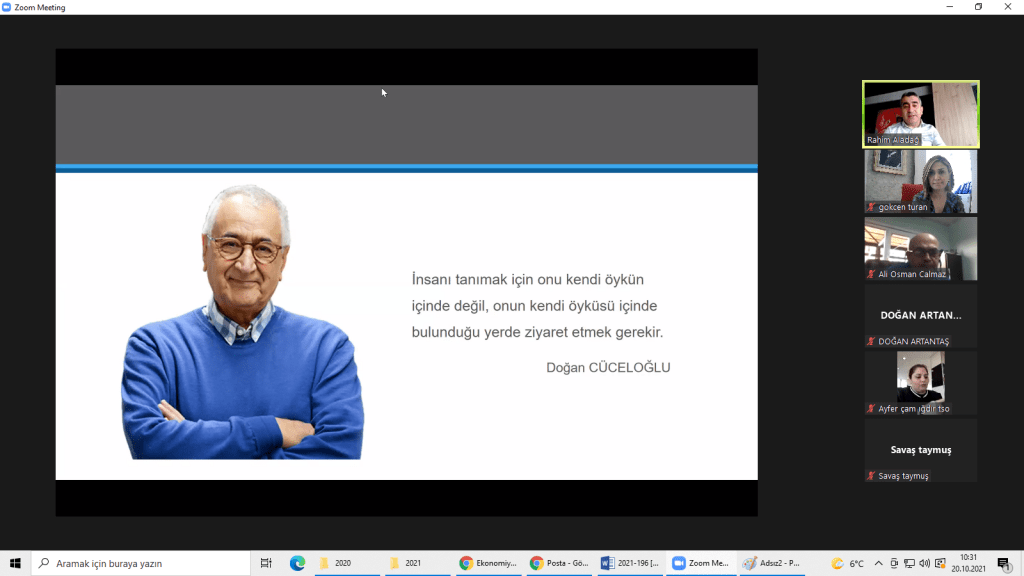1024x576 pixels.
Task: Open the Windows Start menu
Action: [x=15, y=563]
